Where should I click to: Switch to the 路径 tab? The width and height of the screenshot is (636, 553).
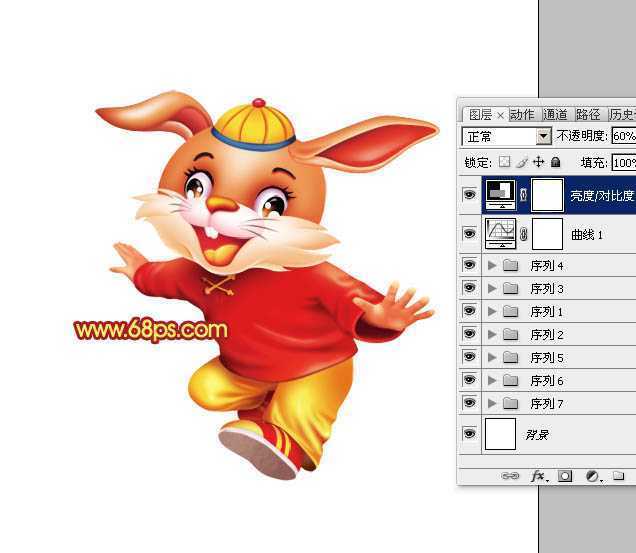pos(588,115)
